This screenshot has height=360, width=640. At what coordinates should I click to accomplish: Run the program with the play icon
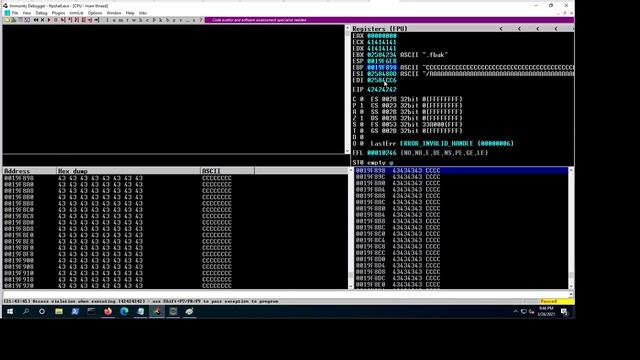point(49,20)
